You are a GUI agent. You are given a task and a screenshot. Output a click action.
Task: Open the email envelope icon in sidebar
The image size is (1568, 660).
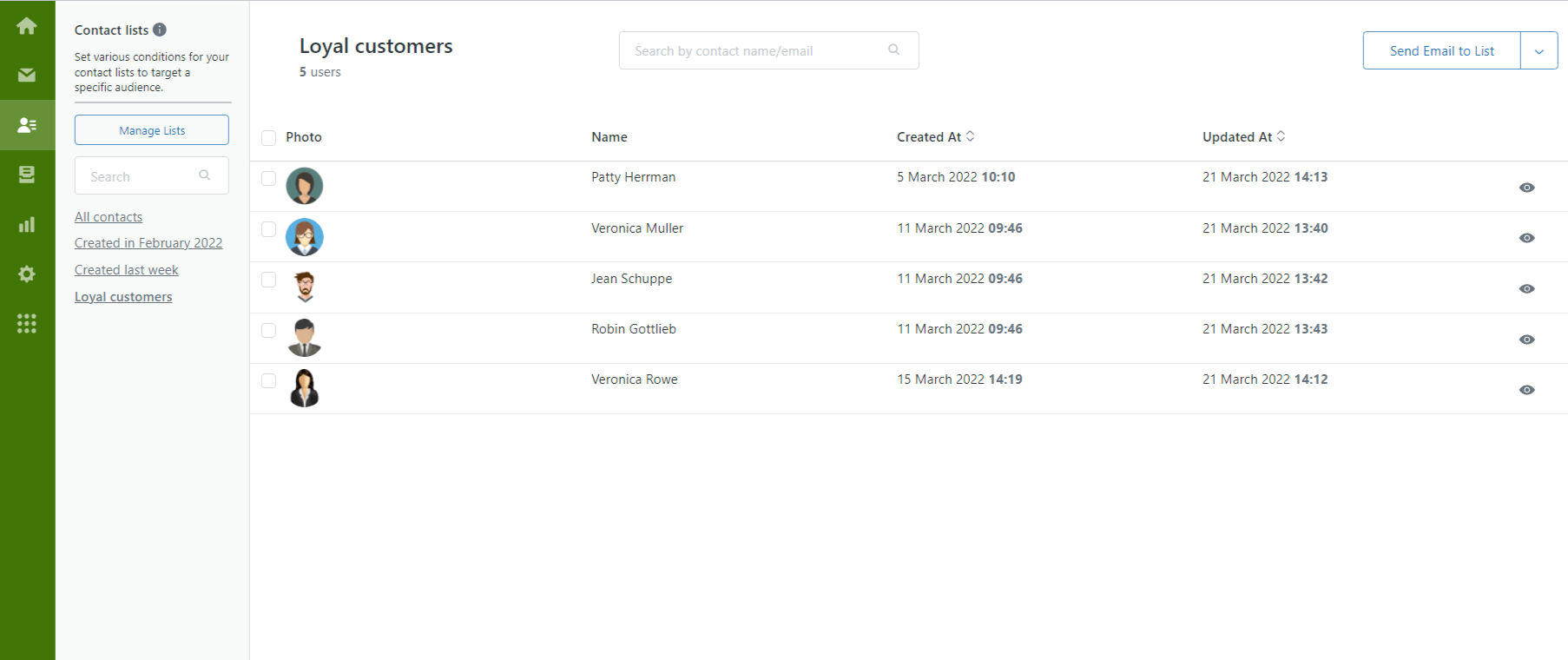click(x=27, y=76)
